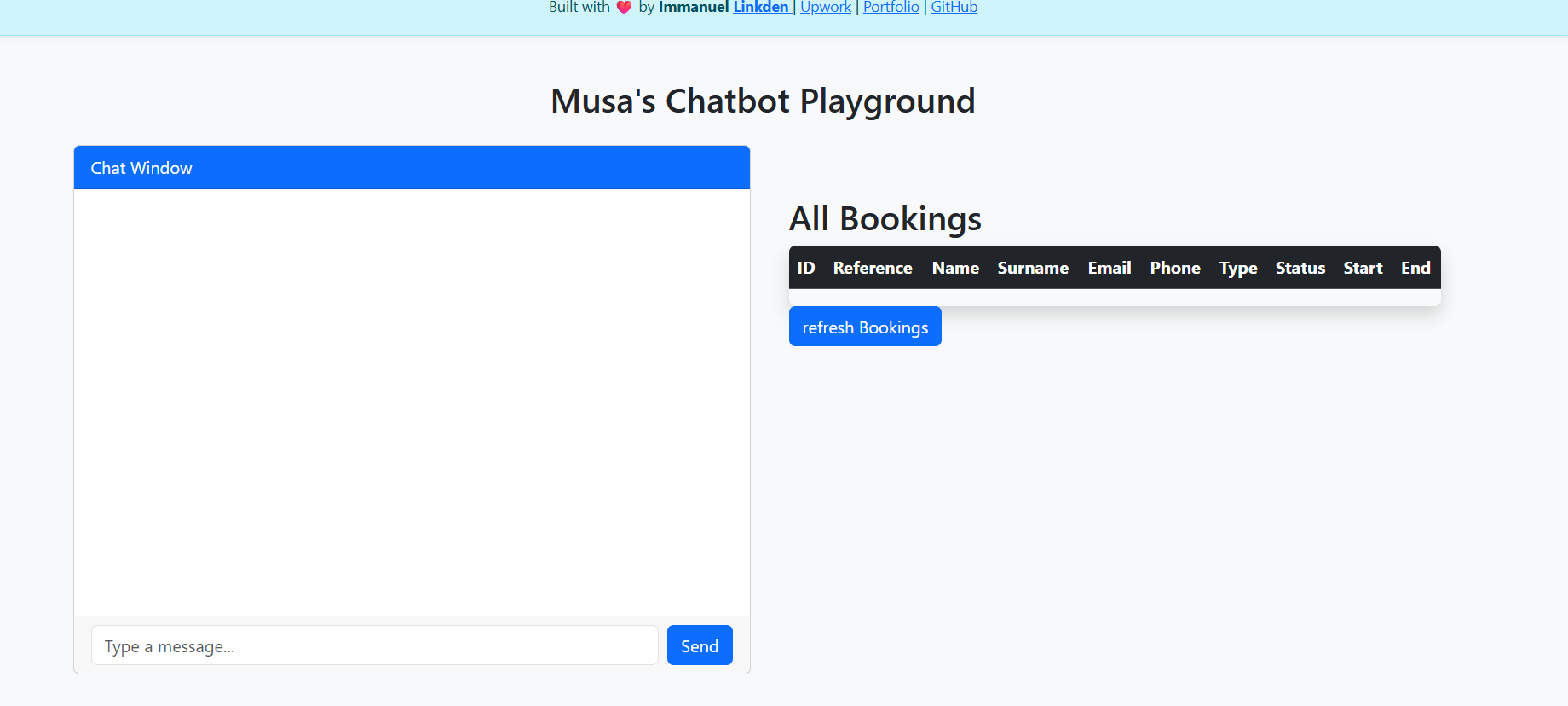The width and height of the screenshot is (1568, 706).
Task: Click the Status column header
Action: pos(1300,268)
